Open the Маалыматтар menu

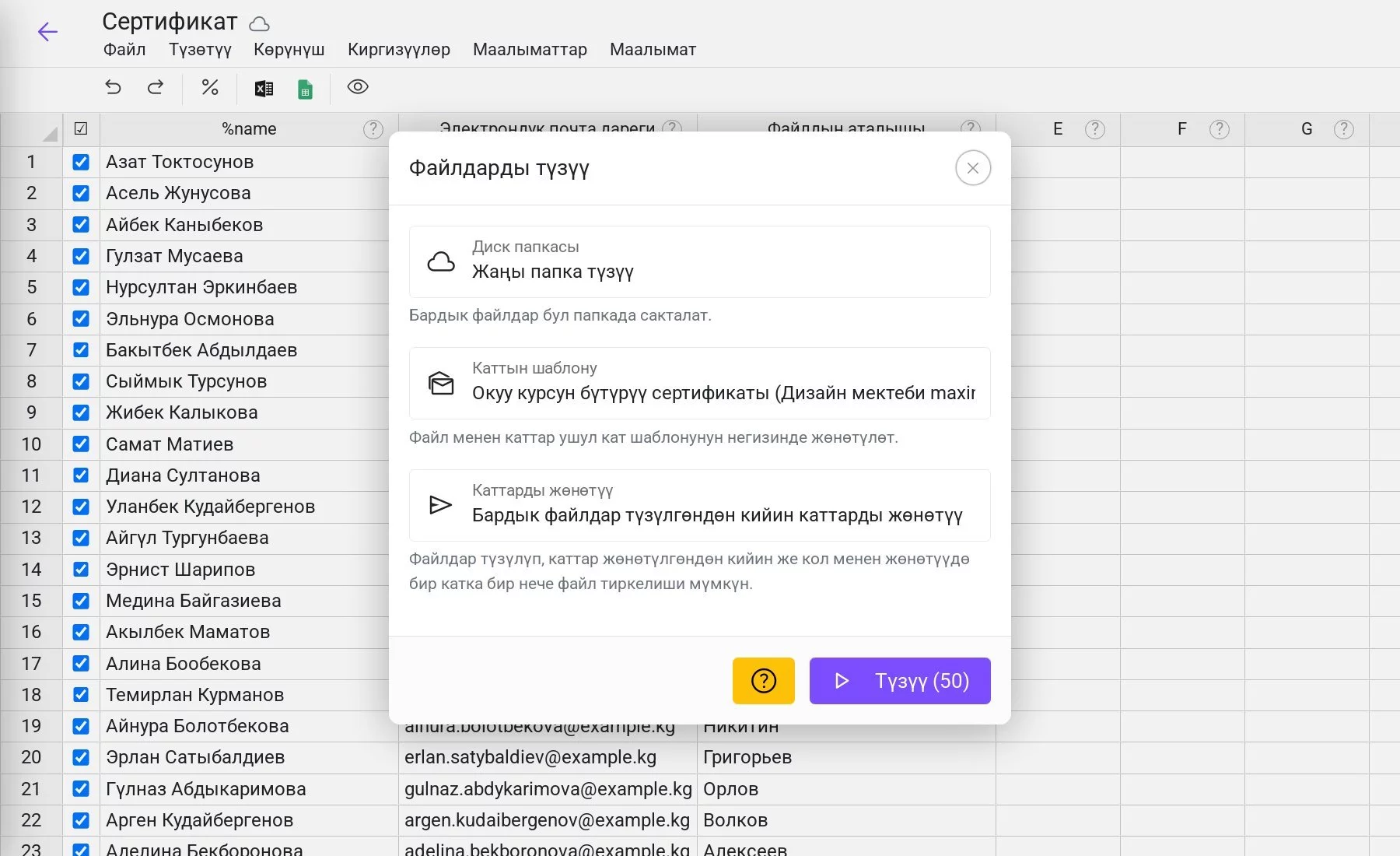click(530, 50)
